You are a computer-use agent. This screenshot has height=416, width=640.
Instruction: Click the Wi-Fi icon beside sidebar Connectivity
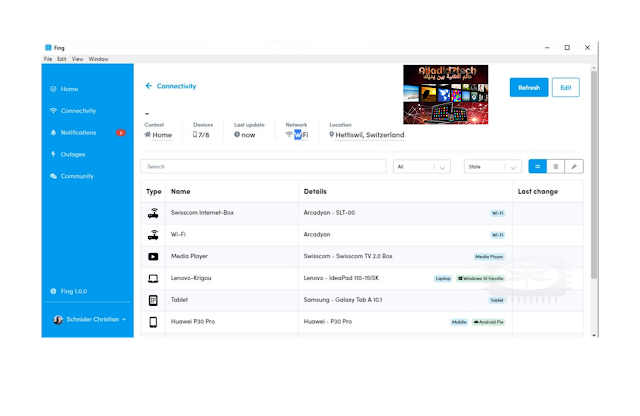point(53,111)
